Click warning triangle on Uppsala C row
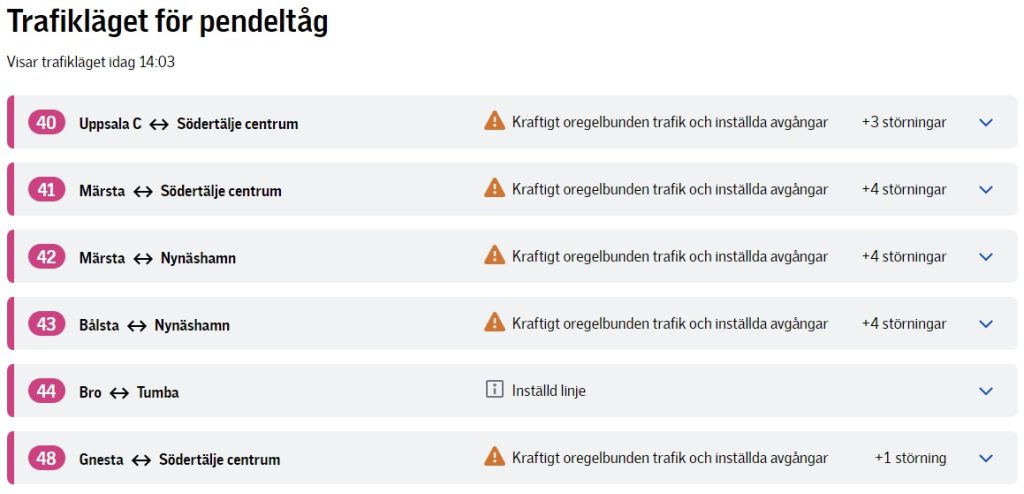This screenshot has height=494, width=1024. [494, 121]
